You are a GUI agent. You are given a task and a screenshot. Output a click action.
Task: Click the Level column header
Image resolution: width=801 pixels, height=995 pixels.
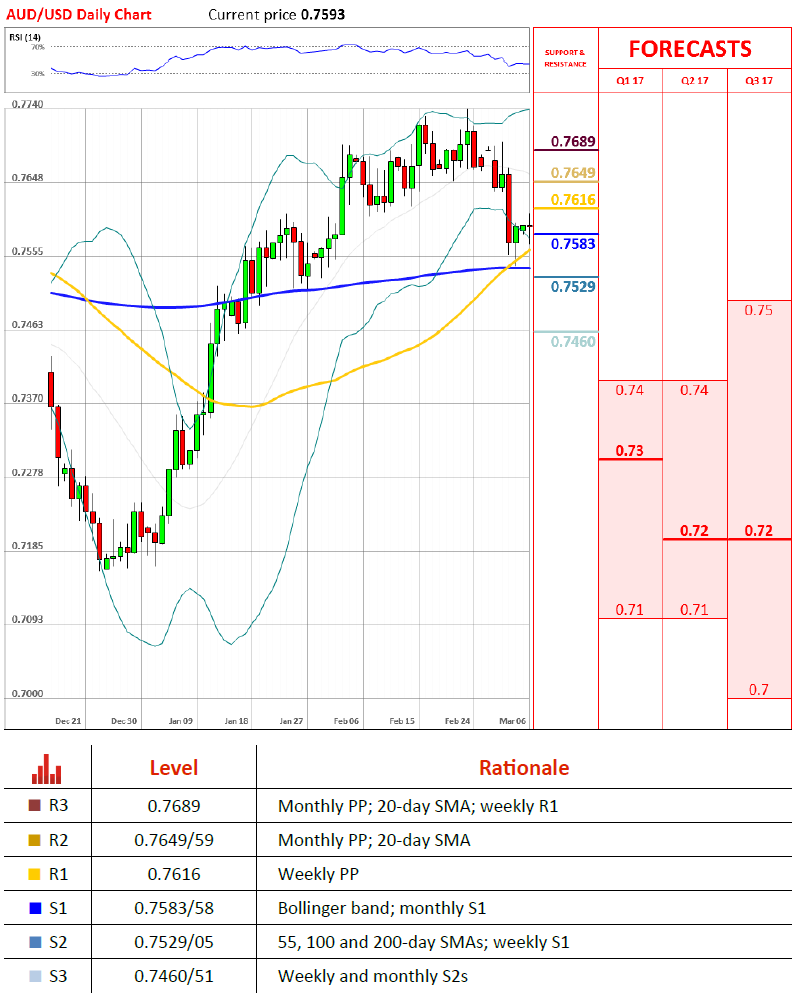[x=174, y=768]
